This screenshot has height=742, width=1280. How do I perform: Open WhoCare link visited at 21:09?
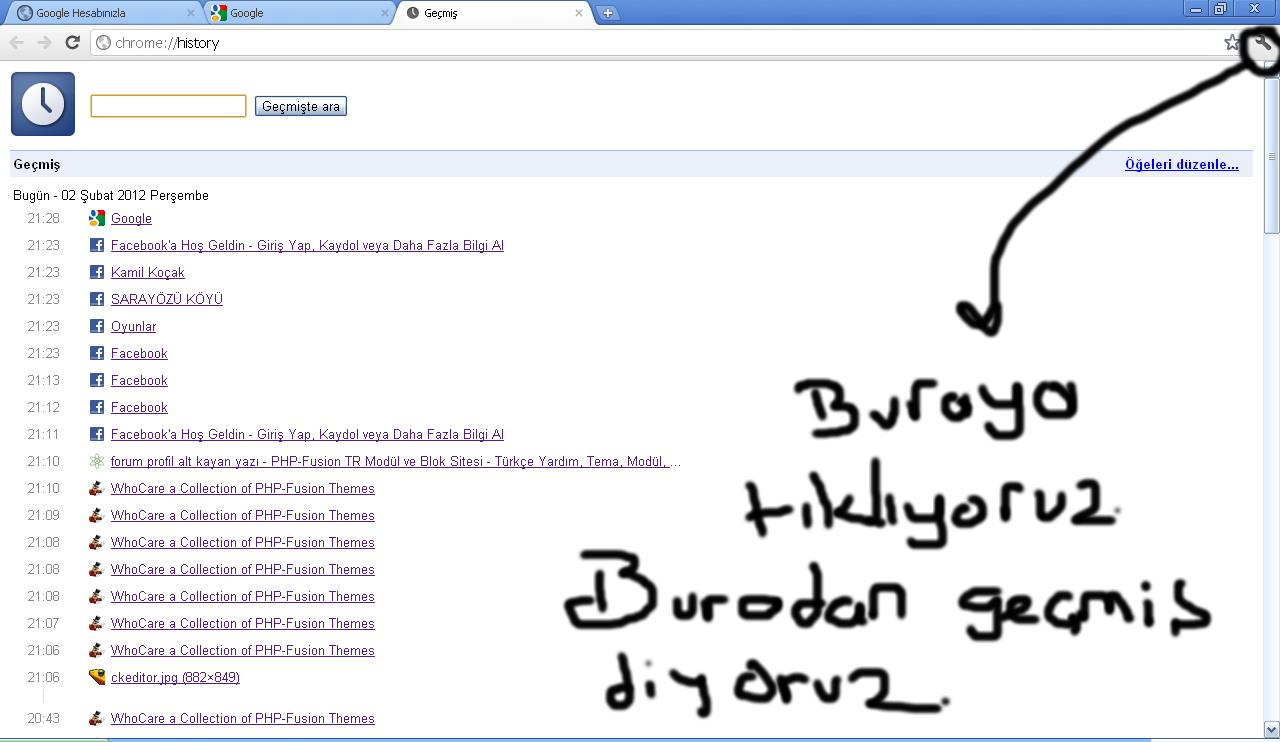point(243,515)
